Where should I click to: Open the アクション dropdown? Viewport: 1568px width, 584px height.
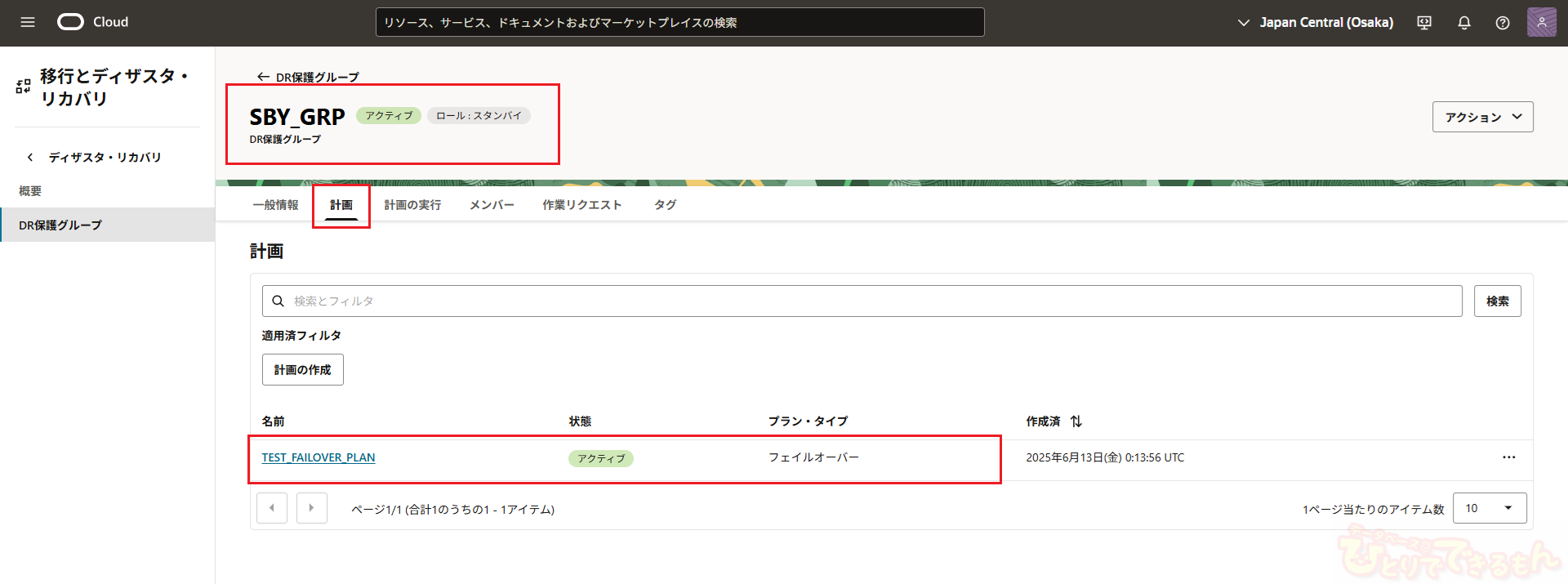[1483, 117]
